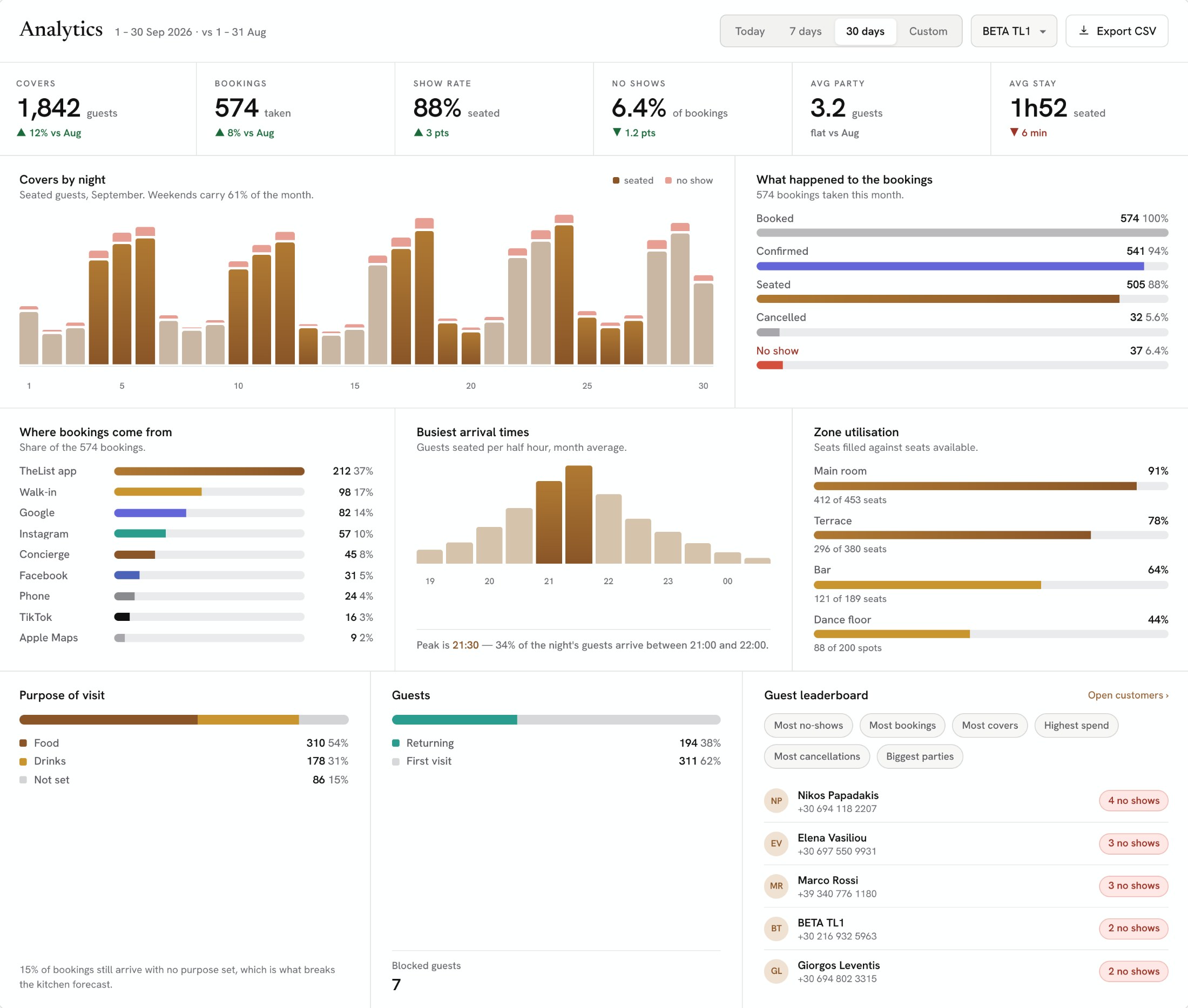This screenshot has width=1188, height=1008.
Task: Click the '4 no shows' badge
Action: 1133,801
